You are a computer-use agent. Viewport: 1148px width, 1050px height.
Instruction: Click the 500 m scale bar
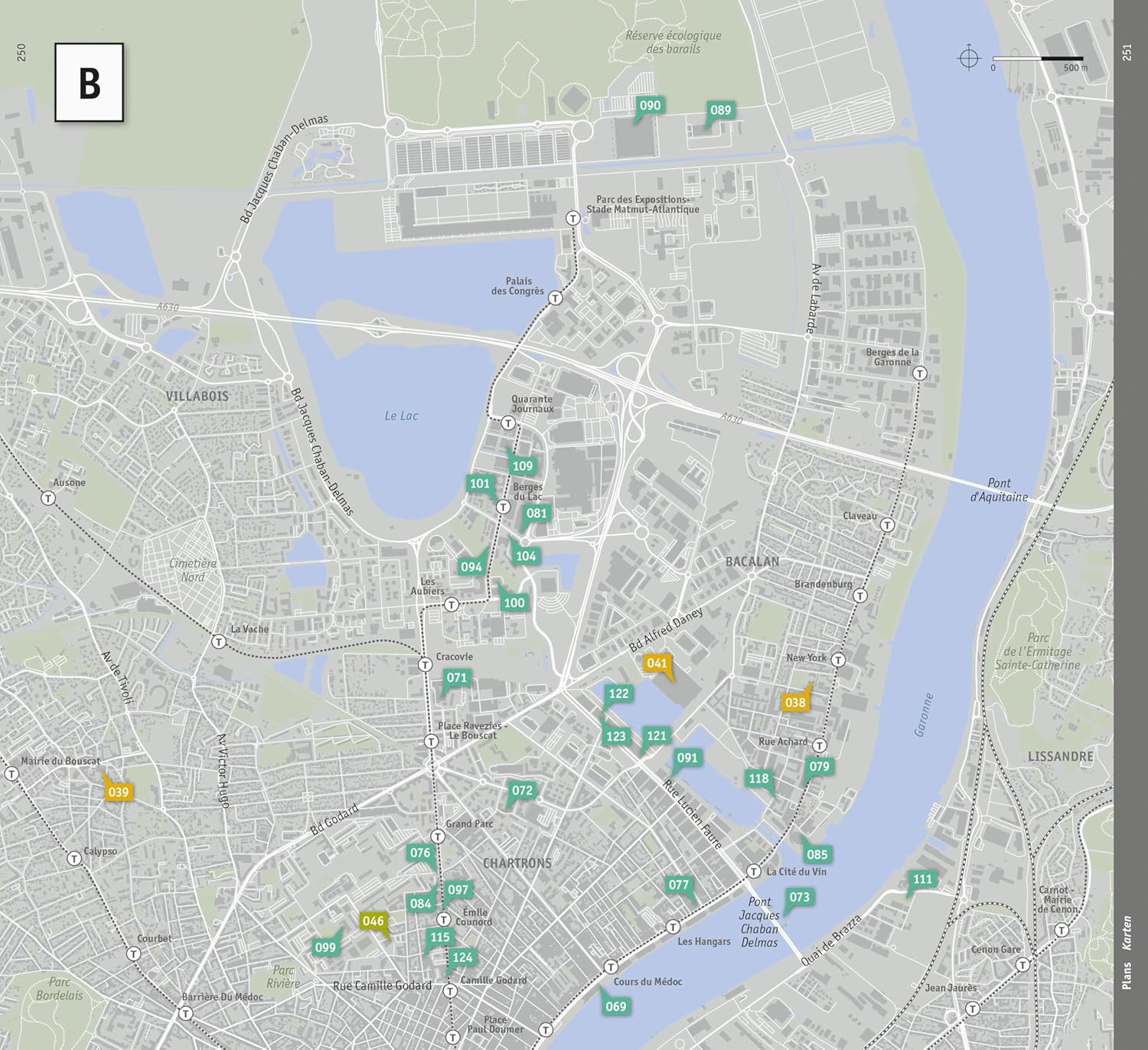[x=1038, y=59]
